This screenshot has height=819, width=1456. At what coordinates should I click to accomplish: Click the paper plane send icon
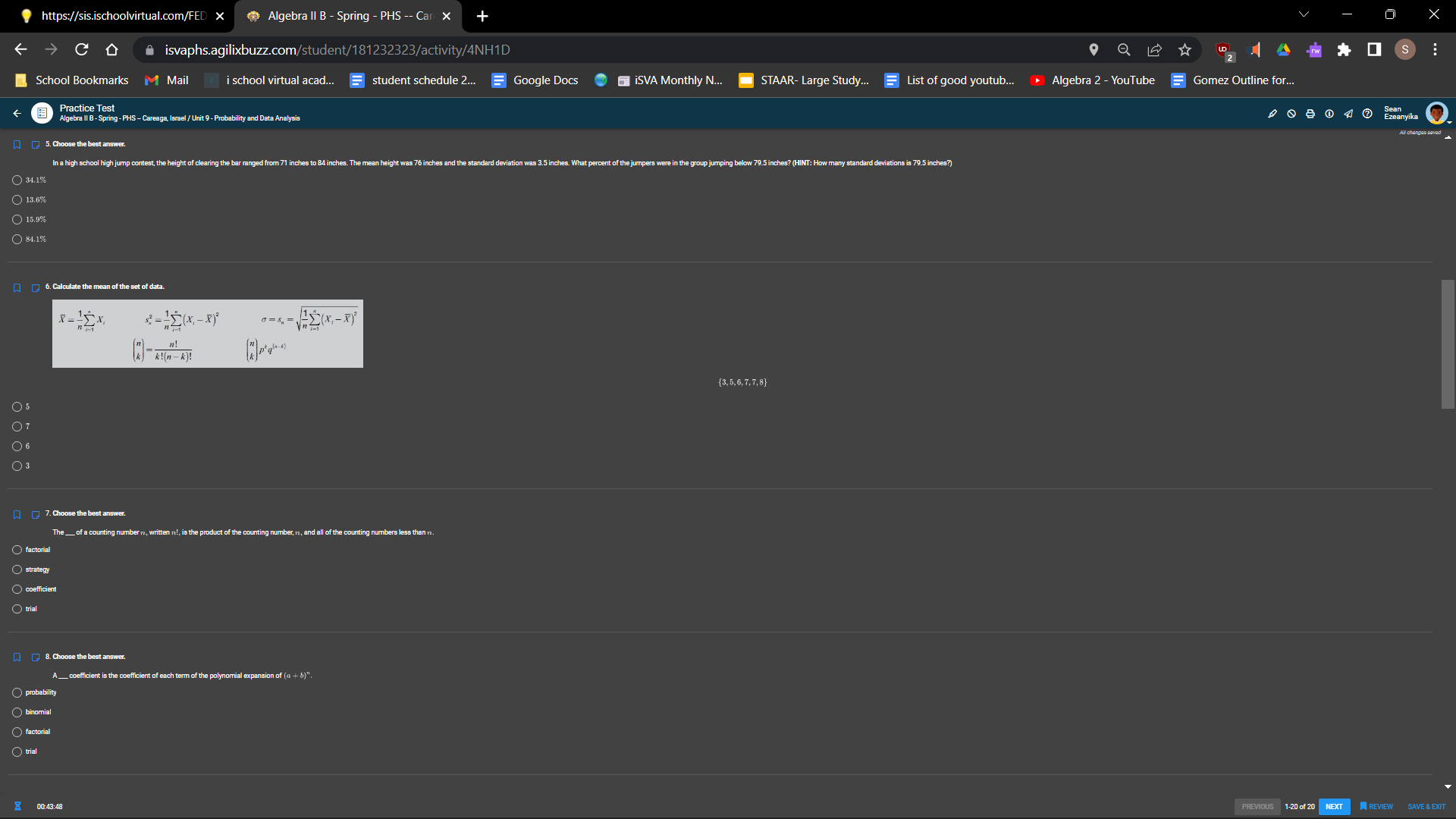pos(1348,114)
